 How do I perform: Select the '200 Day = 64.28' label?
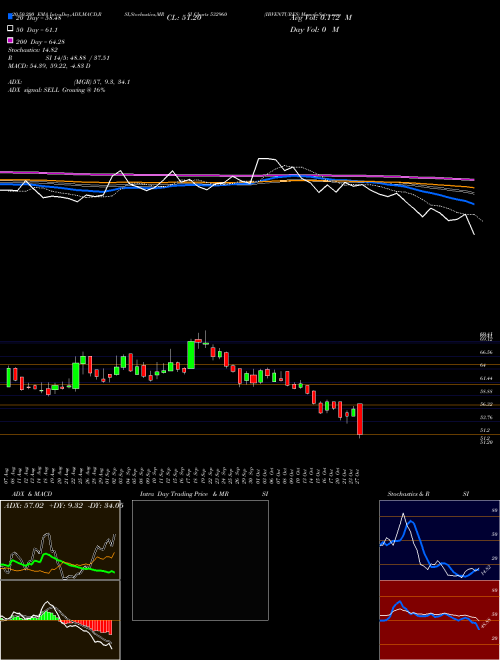click(40, 42)
